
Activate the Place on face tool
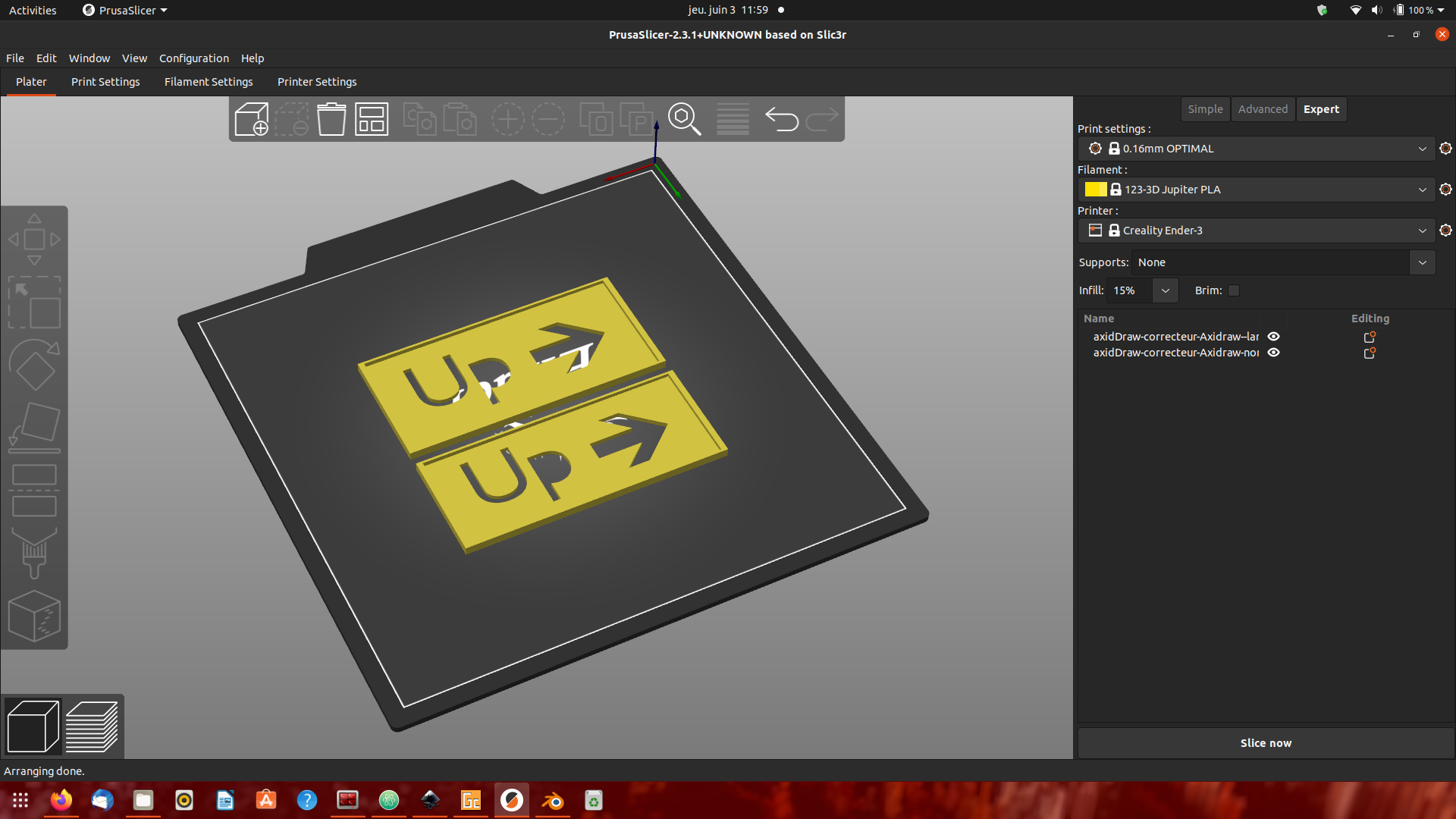34,425
